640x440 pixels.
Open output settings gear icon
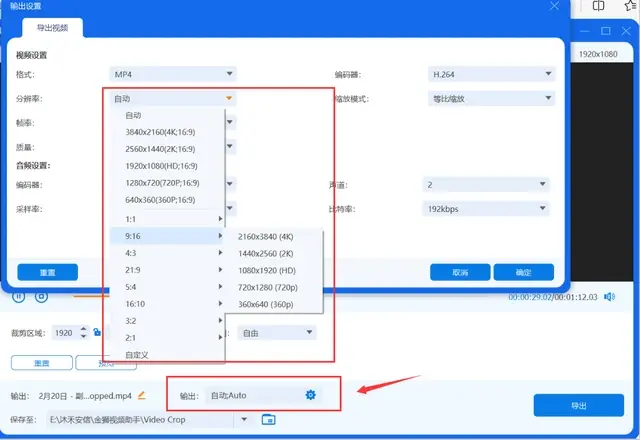point(311,395)
